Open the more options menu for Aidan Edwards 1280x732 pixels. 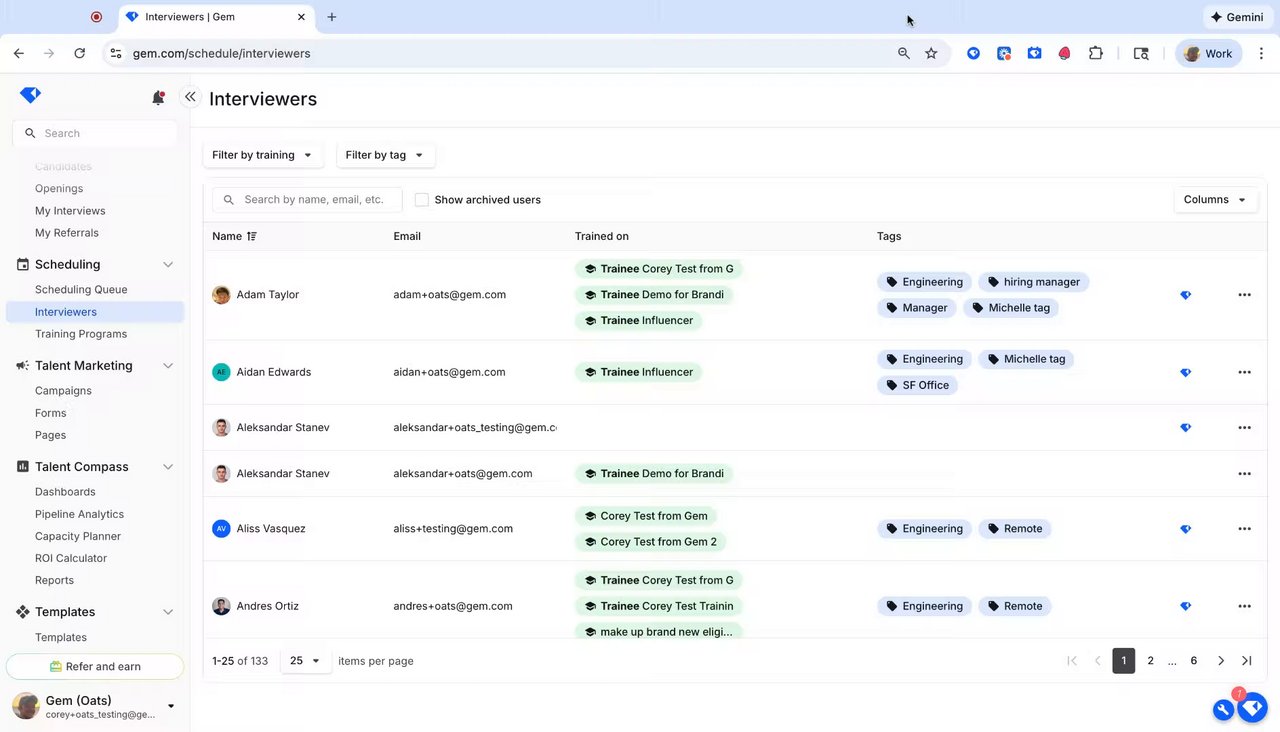pos(1245,372)
